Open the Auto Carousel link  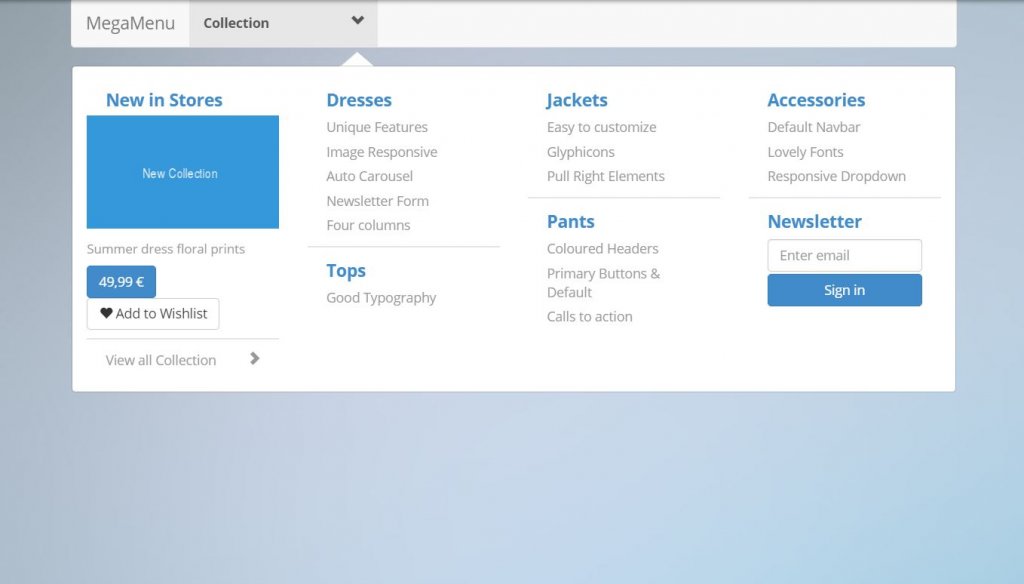369,176
